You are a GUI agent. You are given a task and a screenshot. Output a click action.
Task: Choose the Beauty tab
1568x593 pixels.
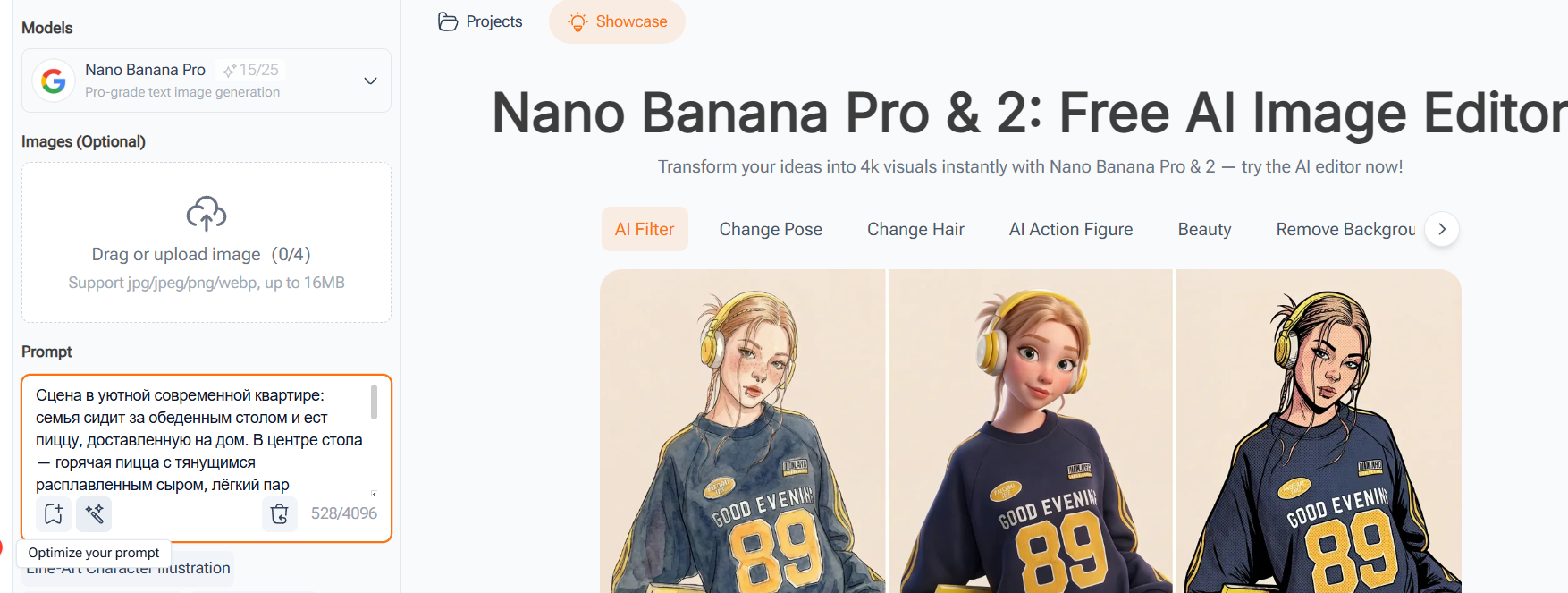(1204, 229)
